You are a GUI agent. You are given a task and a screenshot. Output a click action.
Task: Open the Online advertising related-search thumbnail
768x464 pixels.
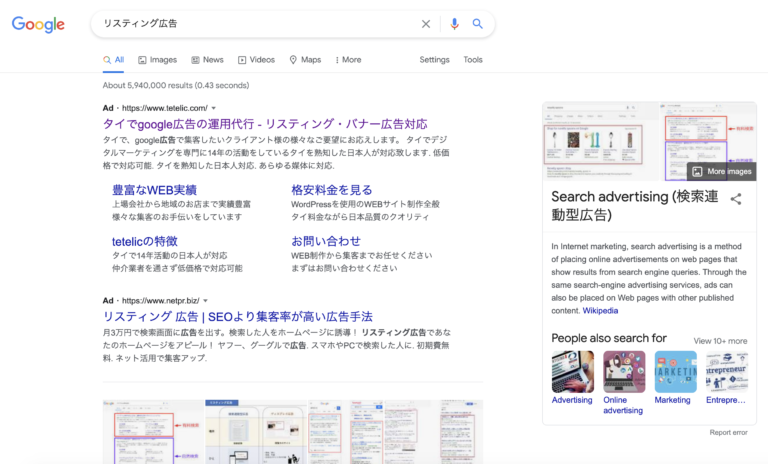624,371
